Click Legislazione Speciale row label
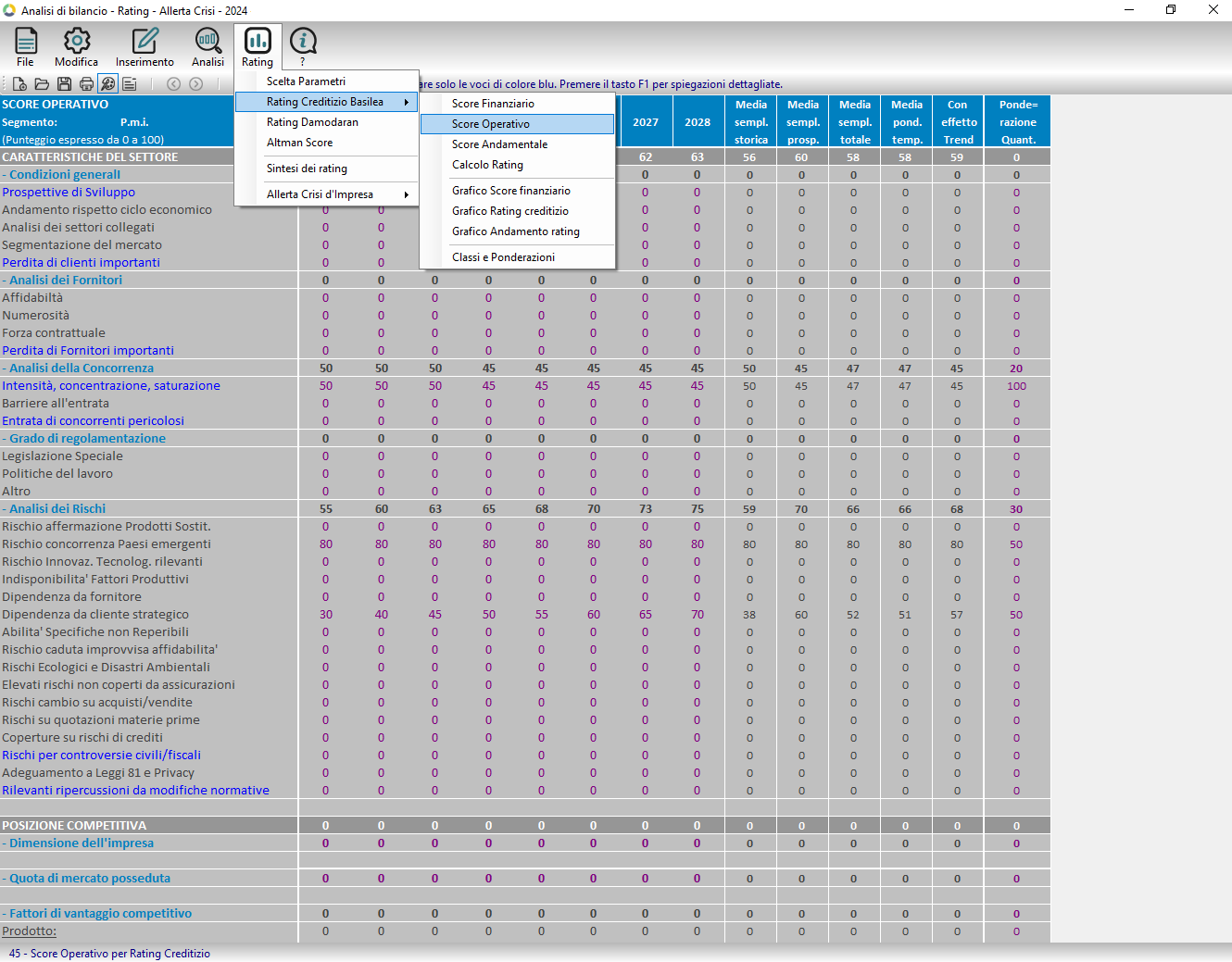This screenshot has height=962, width=1232. (x=62, y=456)
